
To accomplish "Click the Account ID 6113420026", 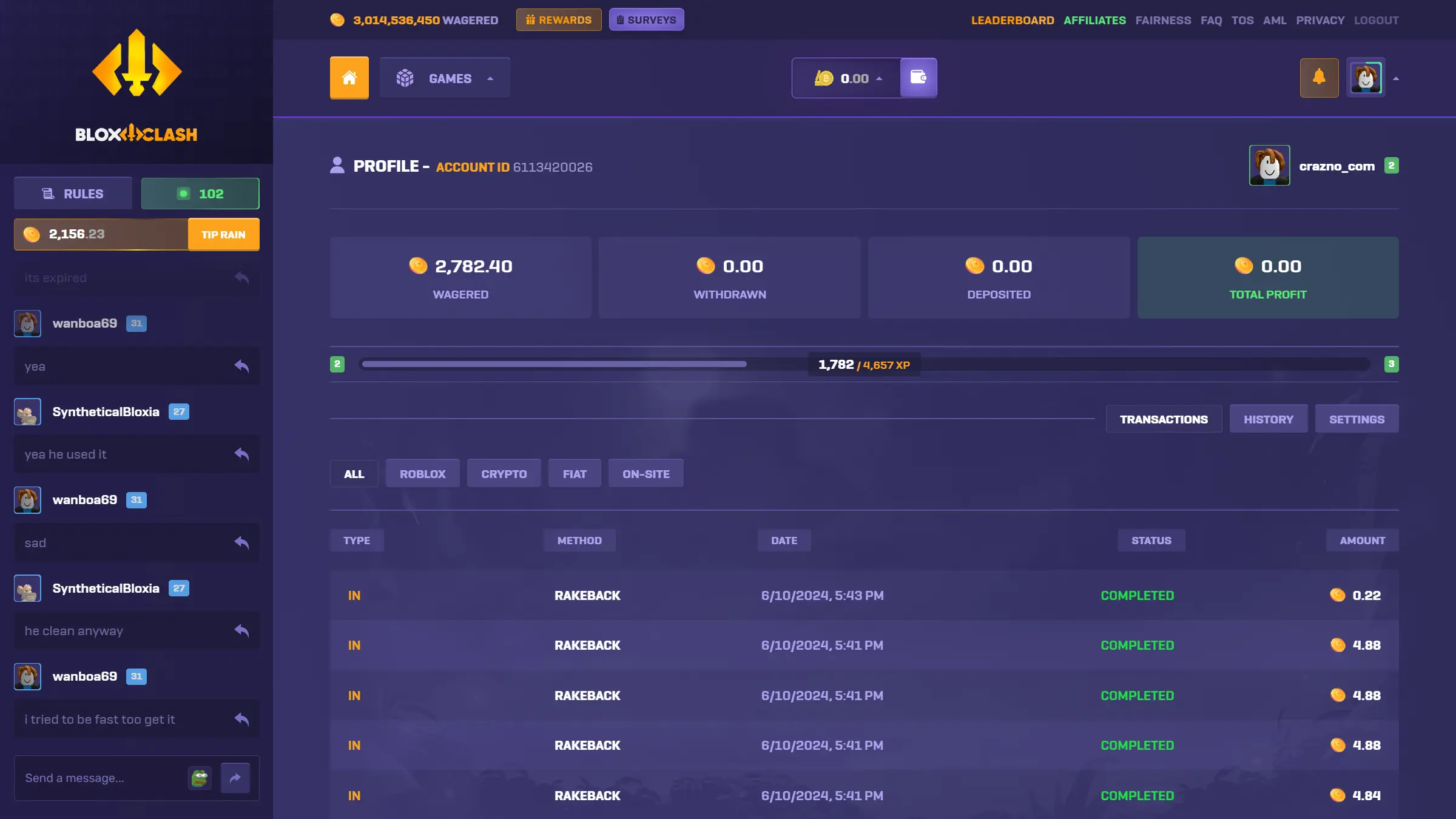I will click(x=514, y=167).
